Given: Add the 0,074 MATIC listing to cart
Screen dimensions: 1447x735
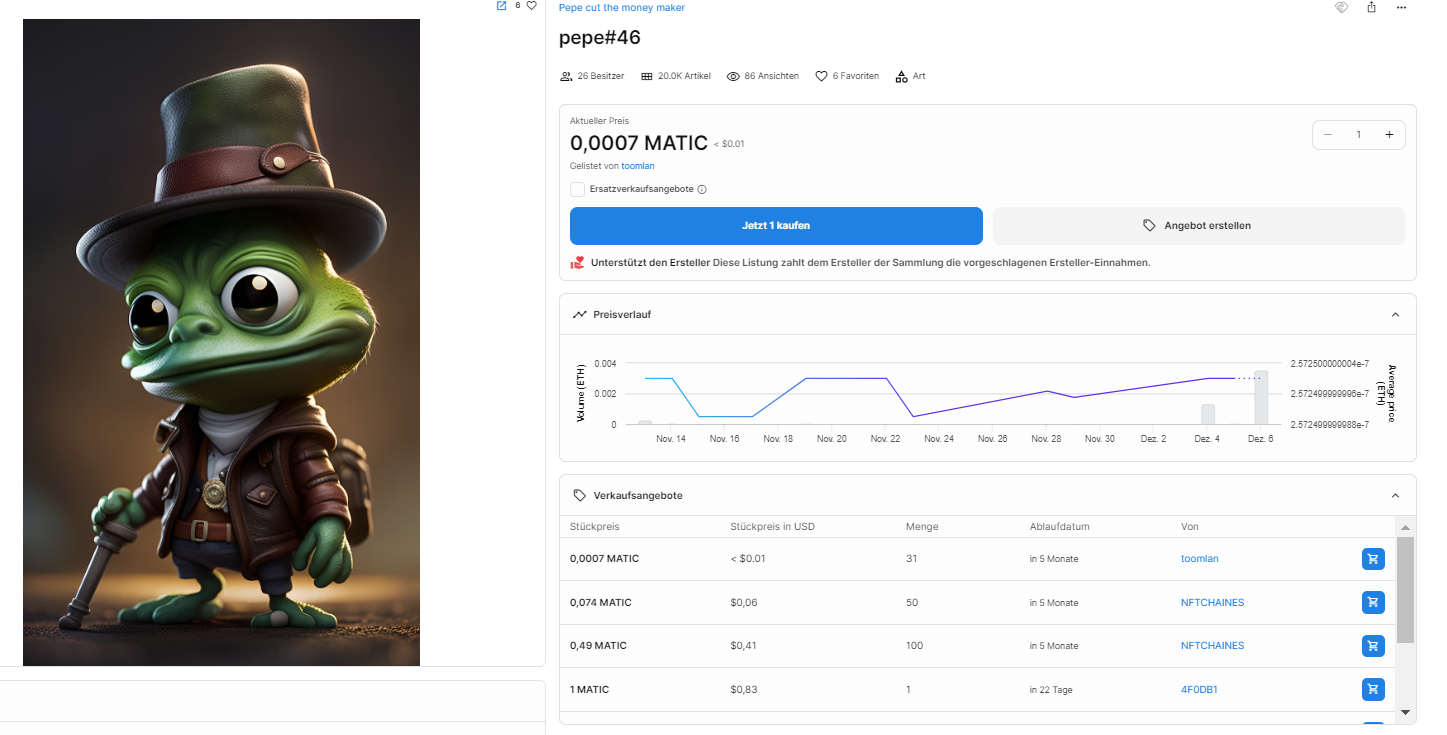Looking at the screenshot, I should coord(1373,602).
